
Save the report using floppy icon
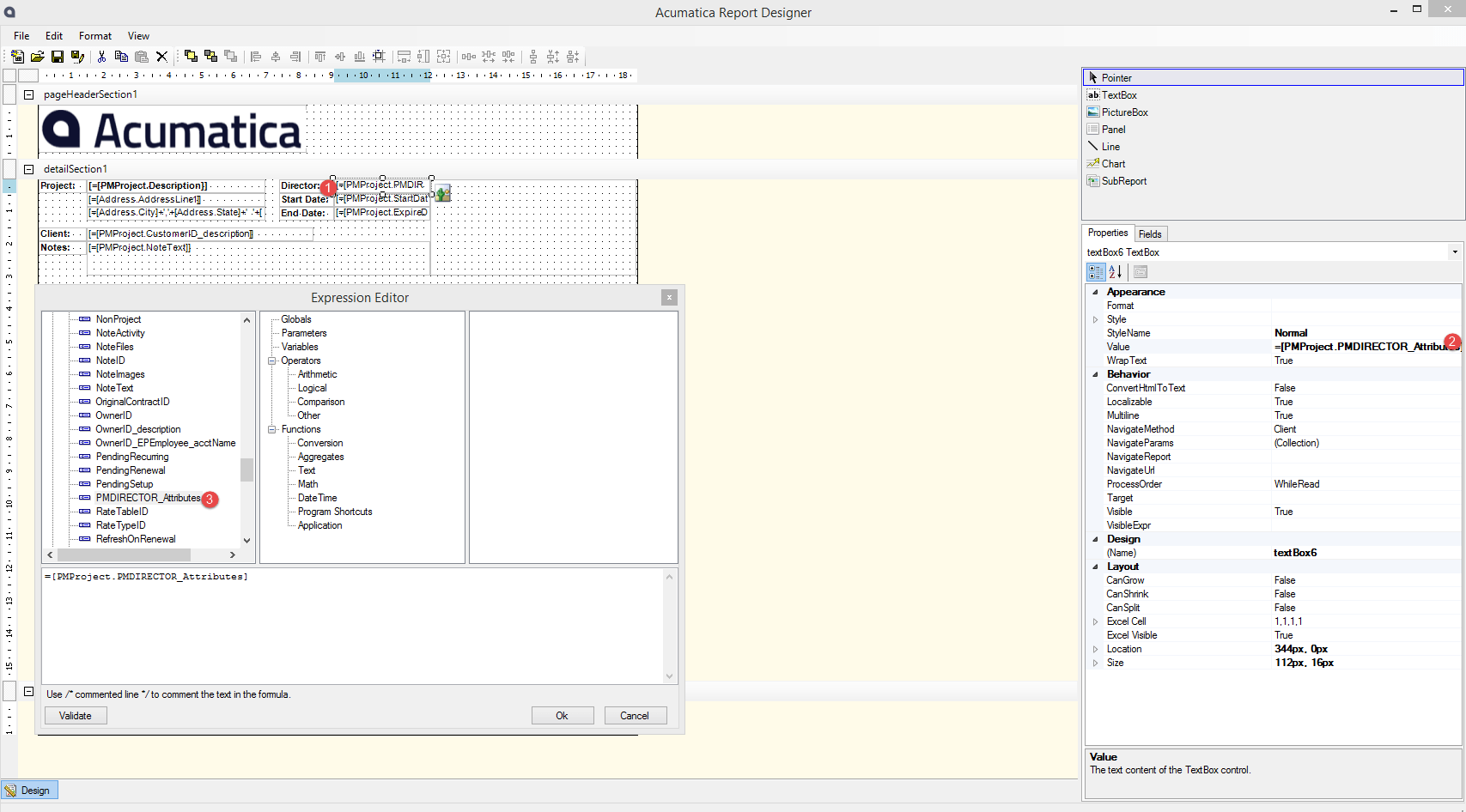point(58,57)
